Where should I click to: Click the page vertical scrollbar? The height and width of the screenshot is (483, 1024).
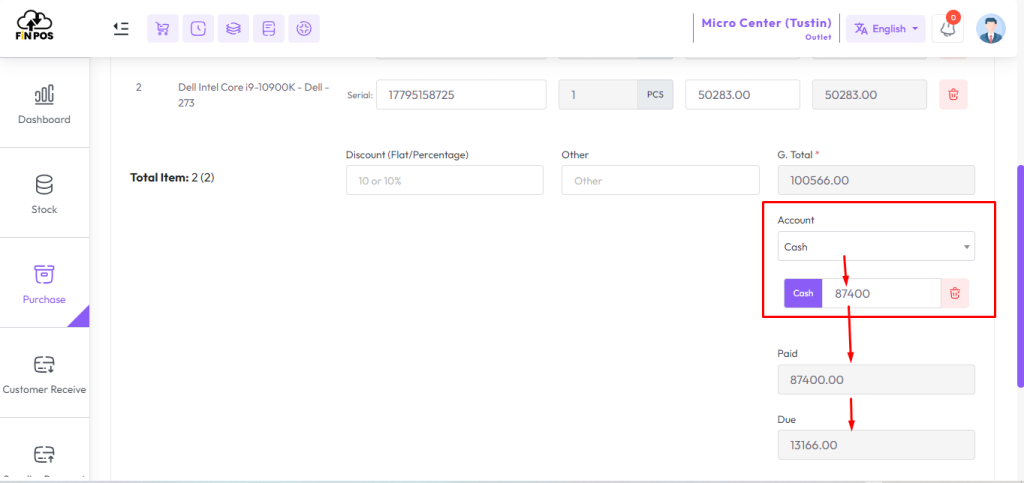(x=1020, y=276)
